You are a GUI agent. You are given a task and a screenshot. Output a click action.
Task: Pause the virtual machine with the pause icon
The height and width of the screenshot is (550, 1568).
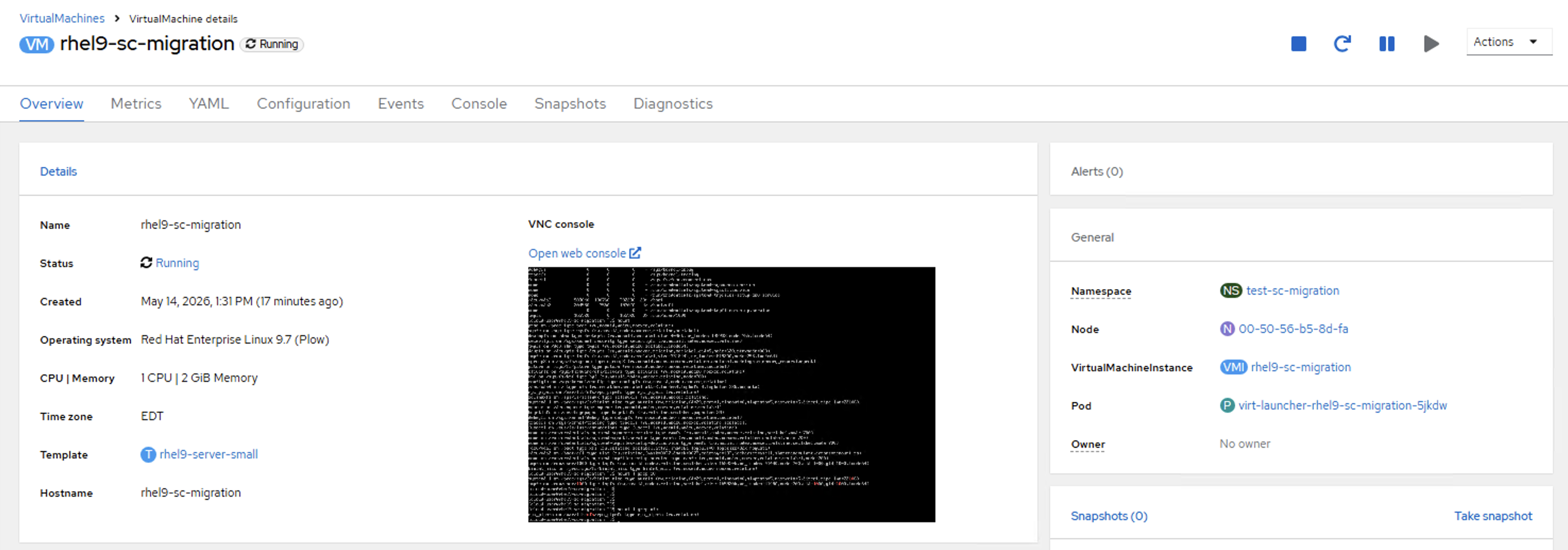click(1387, 44)
